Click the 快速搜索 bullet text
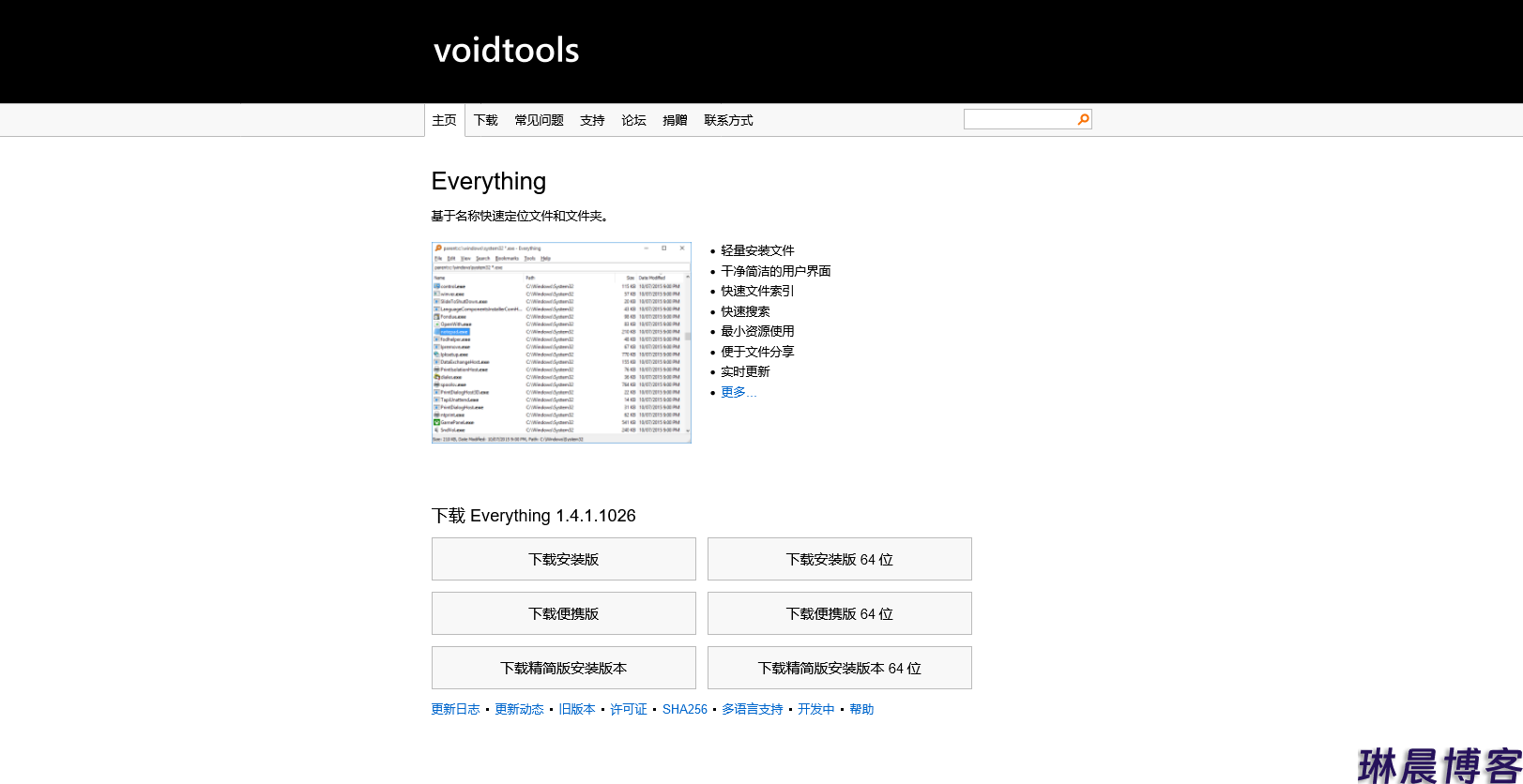Image resolution: width=1523 pixels, height=784 pixels. pos(745,311)
